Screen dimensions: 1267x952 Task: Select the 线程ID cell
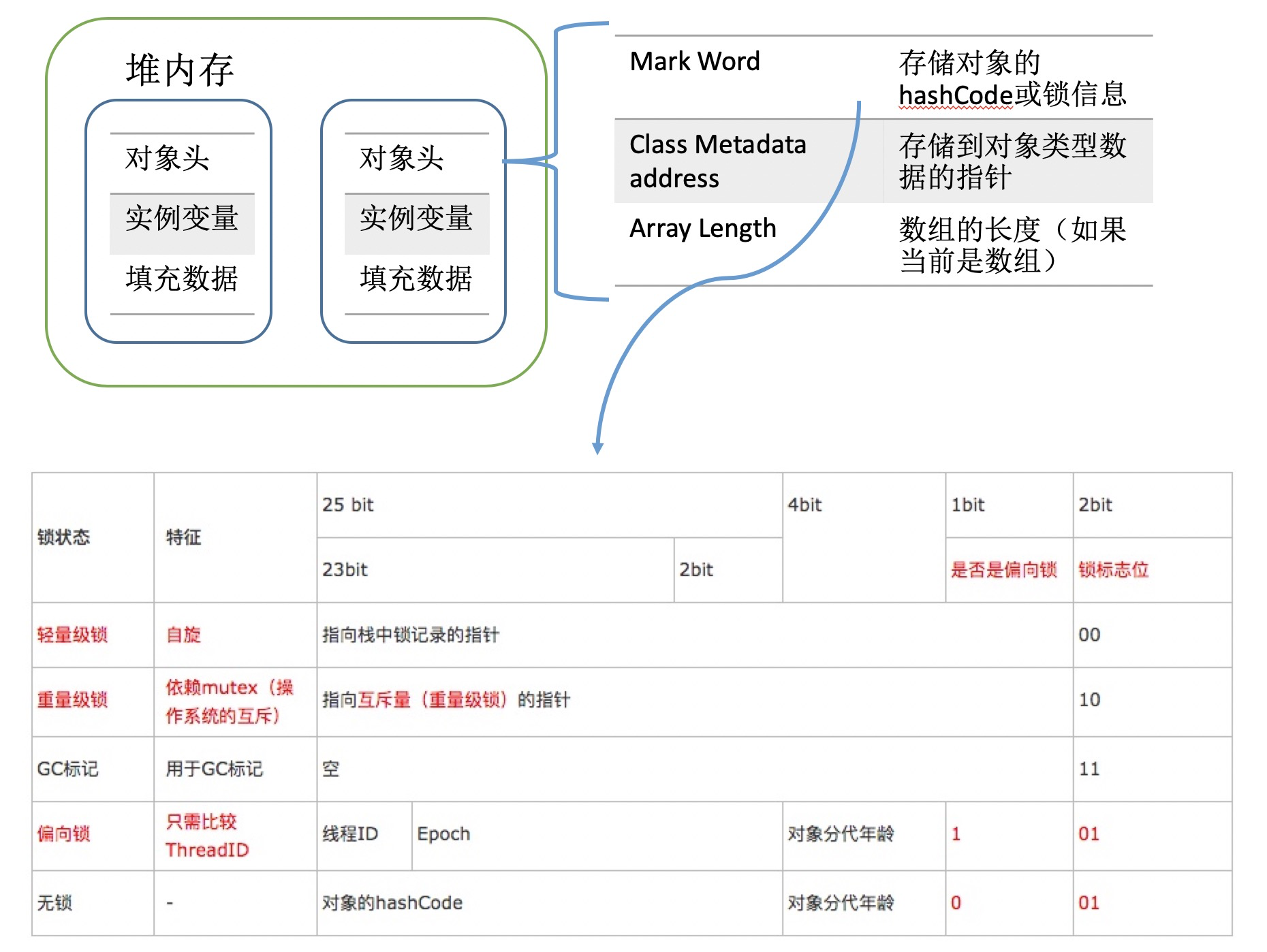click(x=350, y=834)
